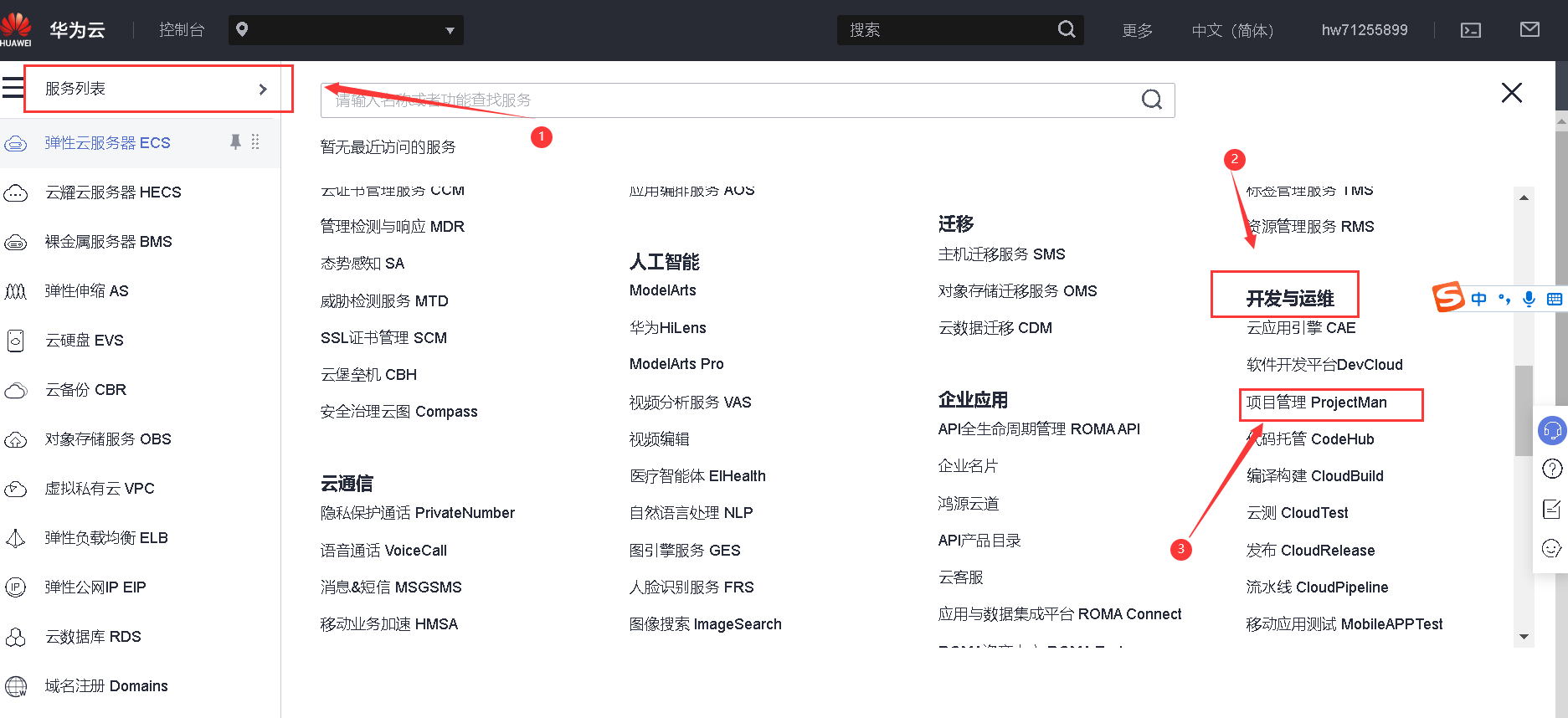Click the location pin icon
1568x718 pixels.
point(242,29)
